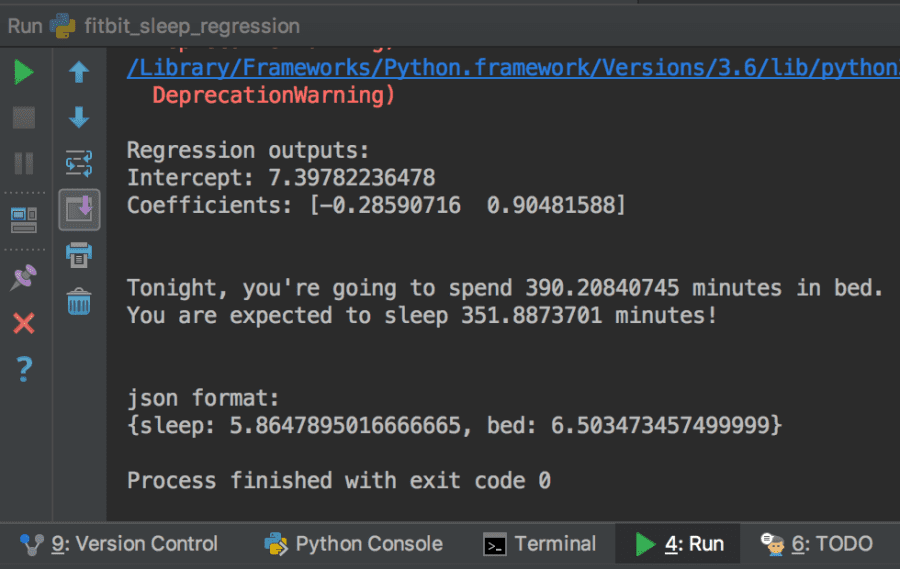
Task: Open the 6: TODO tool window
Action: coord(817,544)
